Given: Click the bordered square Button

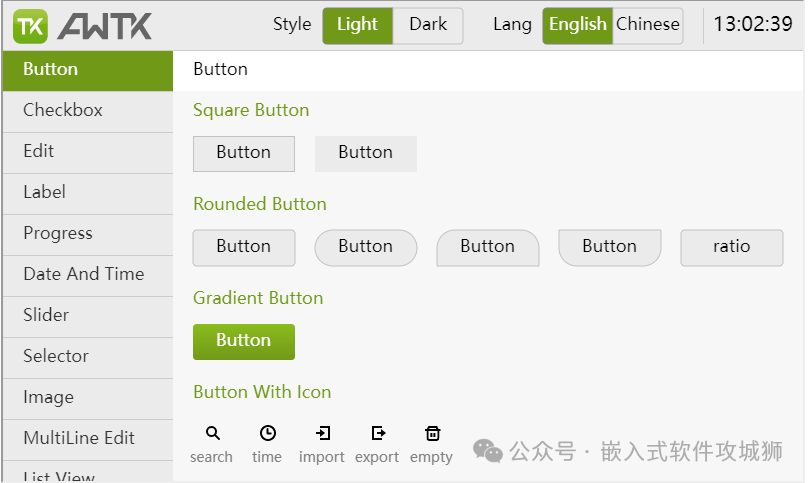Looking at the screenshot, I should click(244, 154).
